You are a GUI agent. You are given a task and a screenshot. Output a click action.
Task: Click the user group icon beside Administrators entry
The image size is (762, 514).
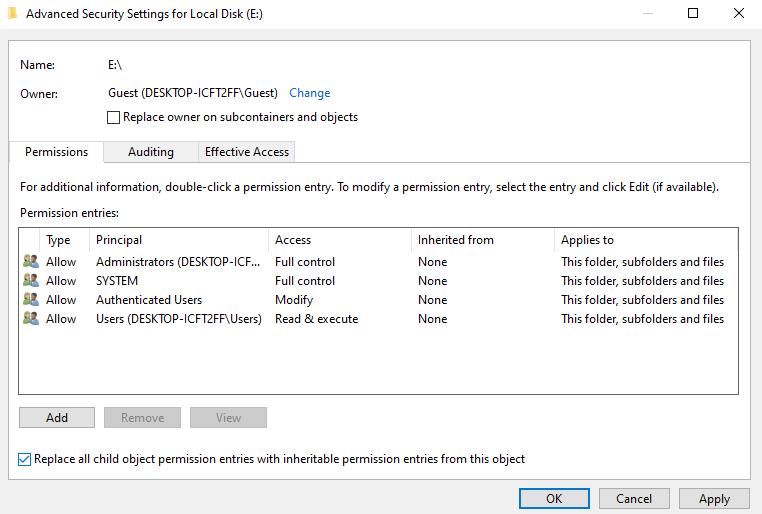click(x=30, y=262)
